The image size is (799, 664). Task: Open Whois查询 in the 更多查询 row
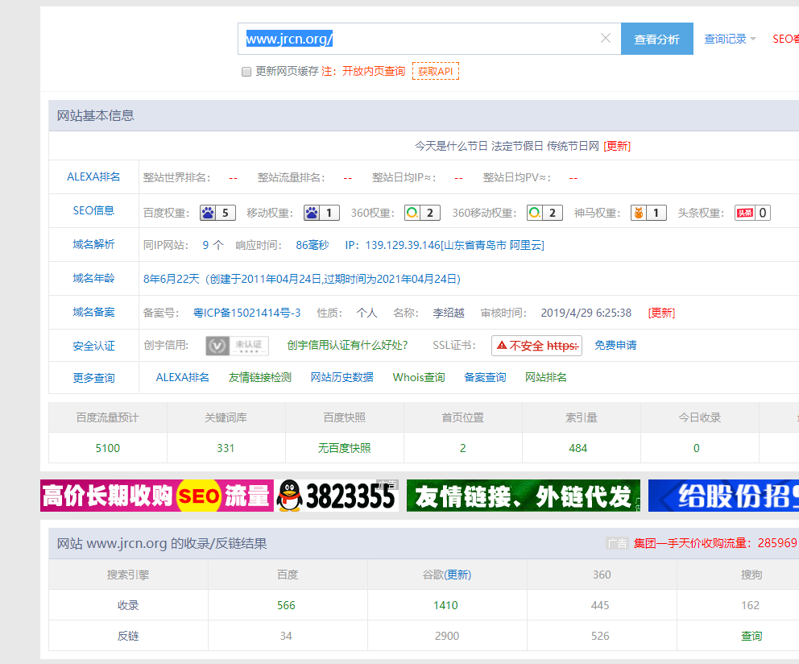point(419,377)
